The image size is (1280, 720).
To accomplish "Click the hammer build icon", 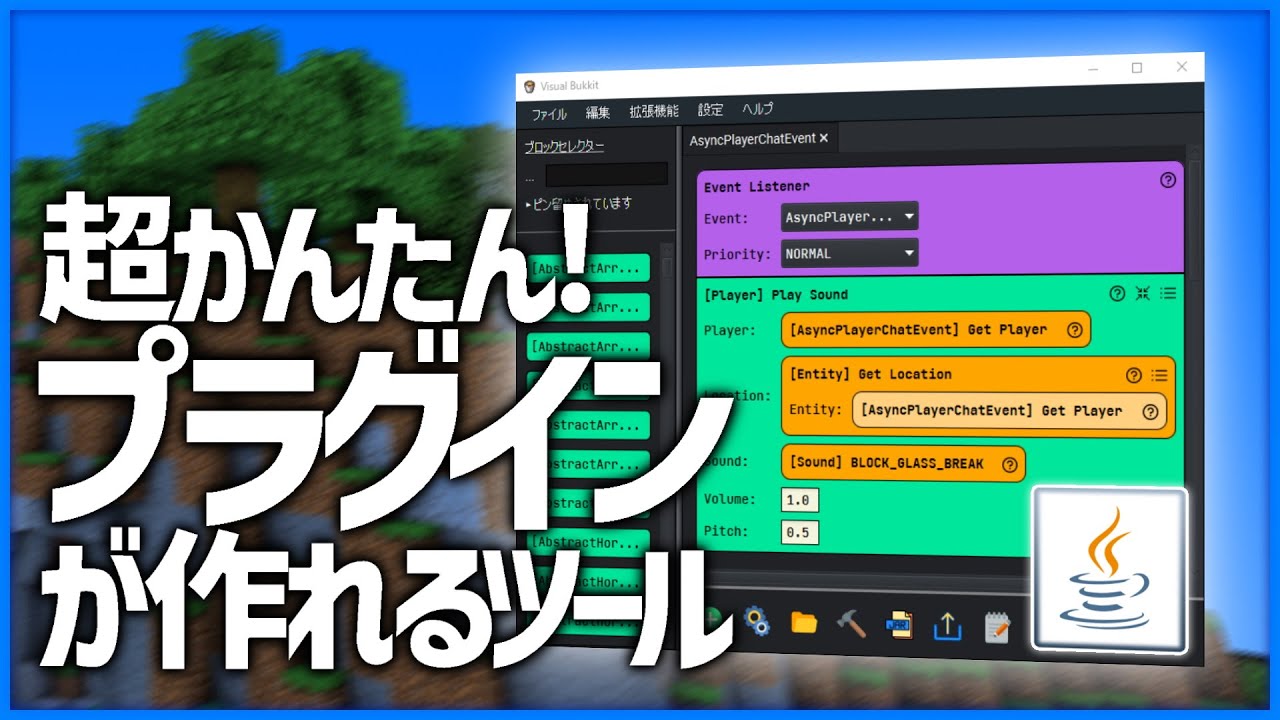I will [x=851, y=624].
